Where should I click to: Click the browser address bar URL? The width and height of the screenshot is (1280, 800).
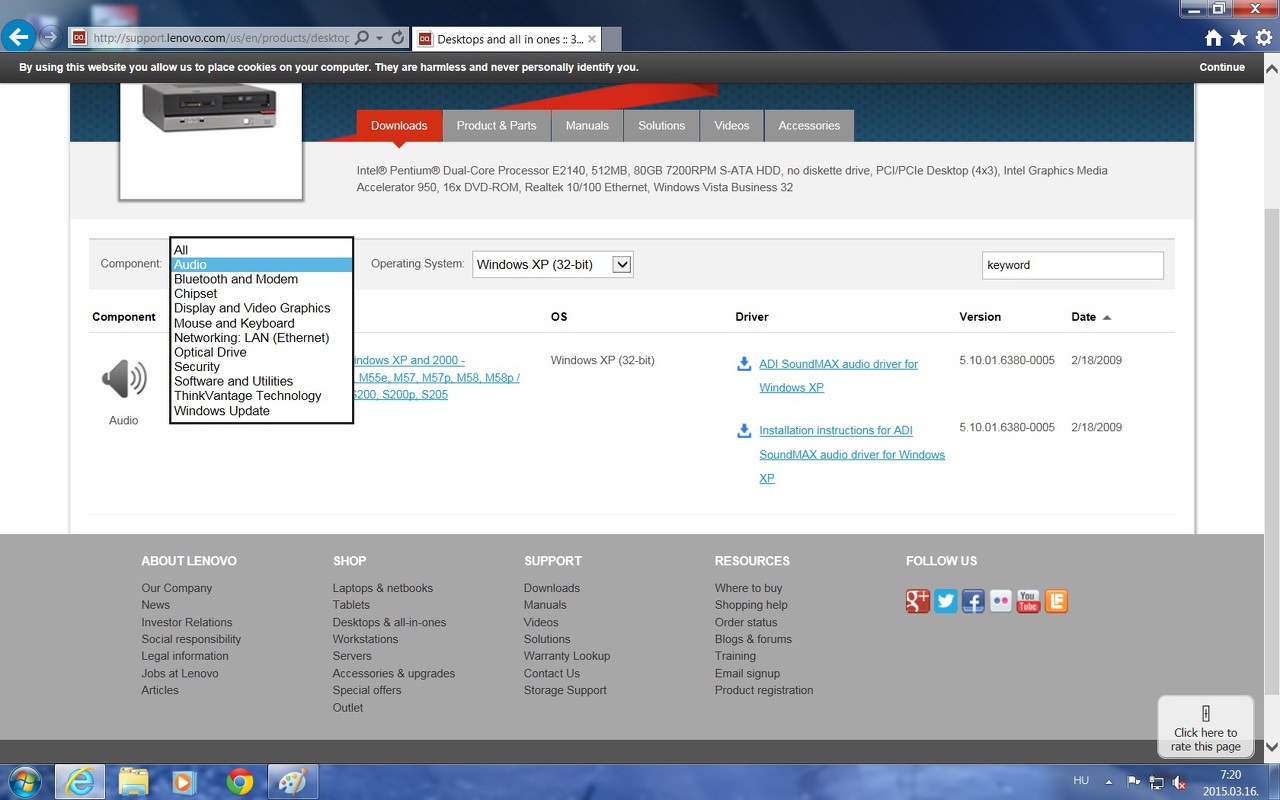point(221,38)
